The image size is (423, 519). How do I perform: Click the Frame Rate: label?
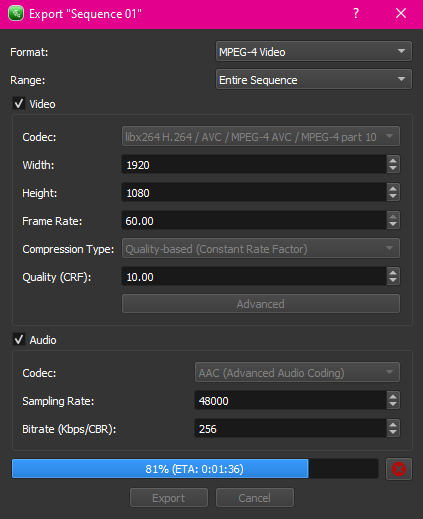tap(52, 221)
